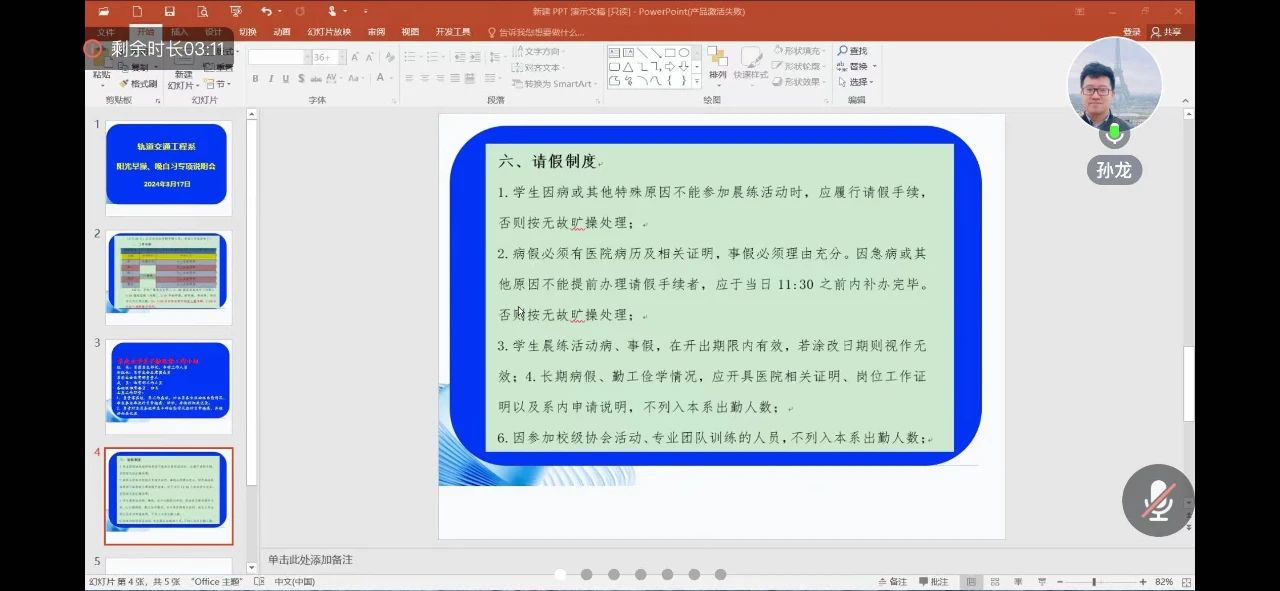
Task: Select slide 3 thumbnail in slide panel
Action: pos(169,386)
